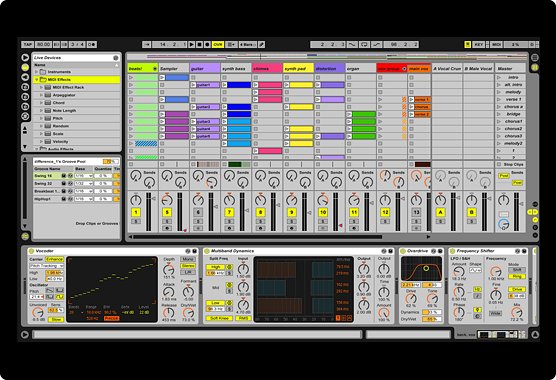556x380 pixels.
Task: Expand the Arpeggiator device entry
Action: pos(41,95)
